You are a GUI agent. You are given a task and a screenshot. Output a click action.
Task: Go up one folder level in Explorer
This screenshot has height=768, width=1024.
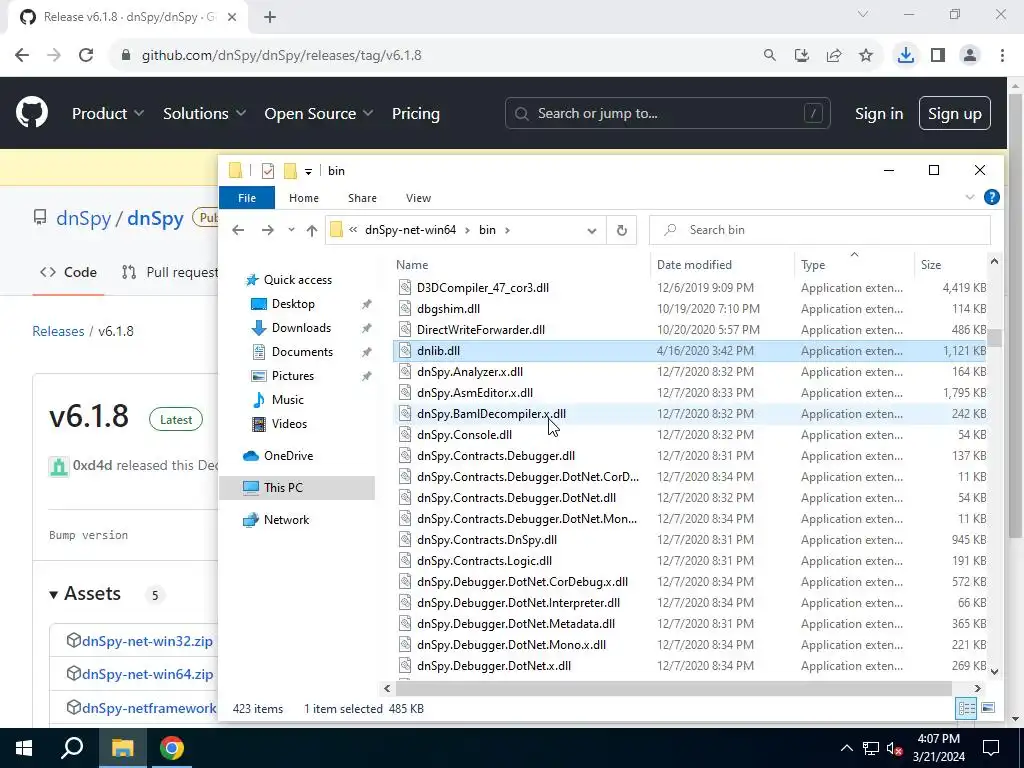(x=312, y=230)
